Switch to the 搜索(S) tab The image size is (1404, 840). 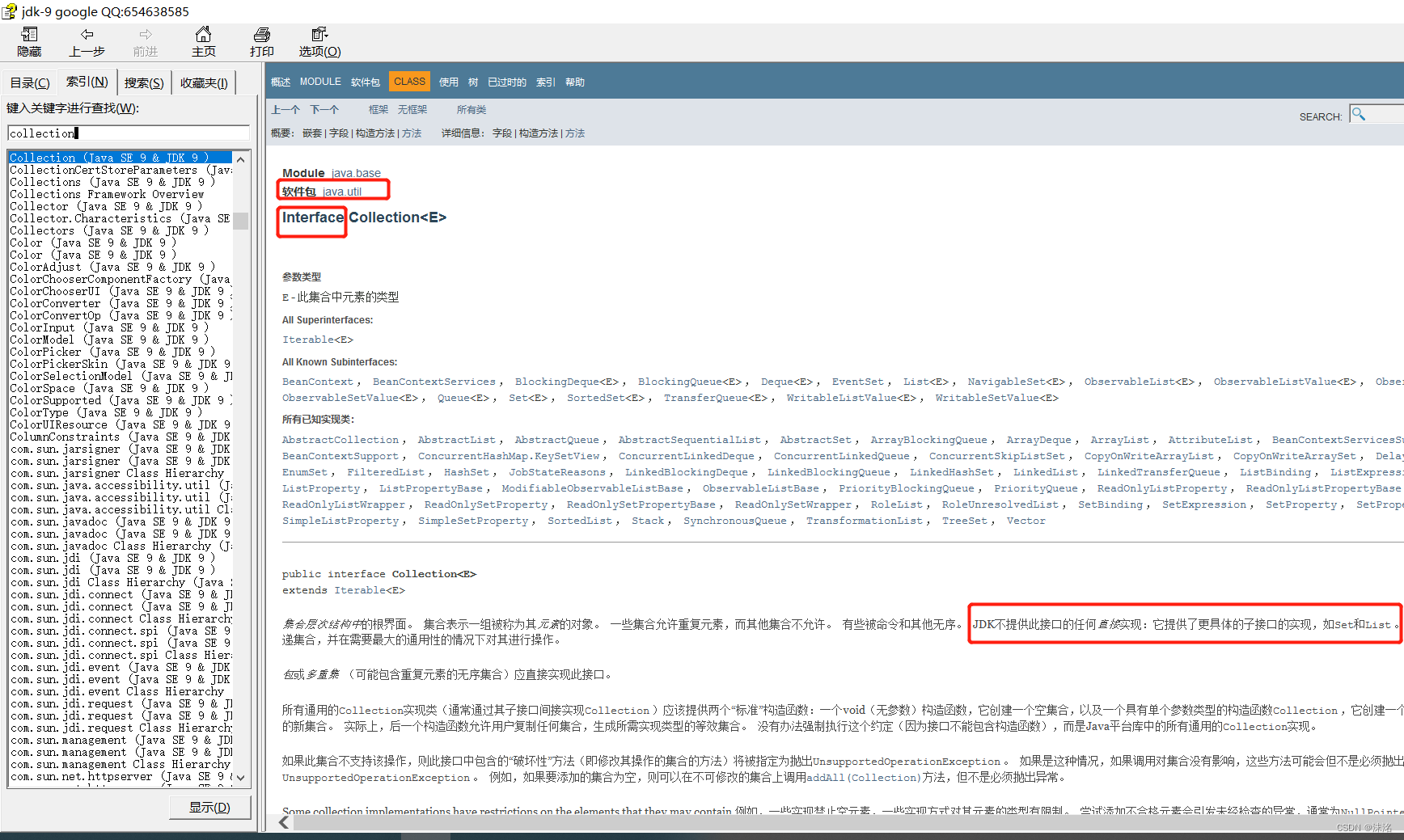[143, 82]
